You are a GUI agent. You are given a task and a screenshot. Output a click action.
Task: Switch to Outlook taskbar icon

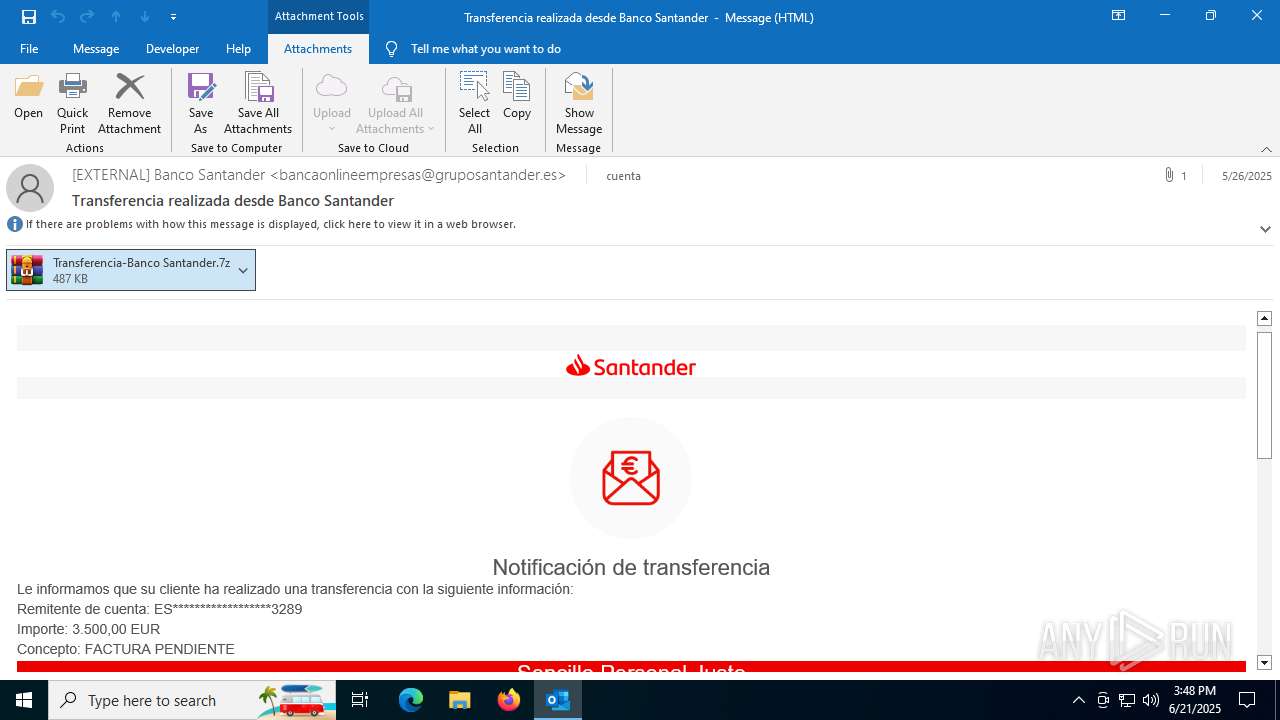pyautogui.click(x=557, y=700)
